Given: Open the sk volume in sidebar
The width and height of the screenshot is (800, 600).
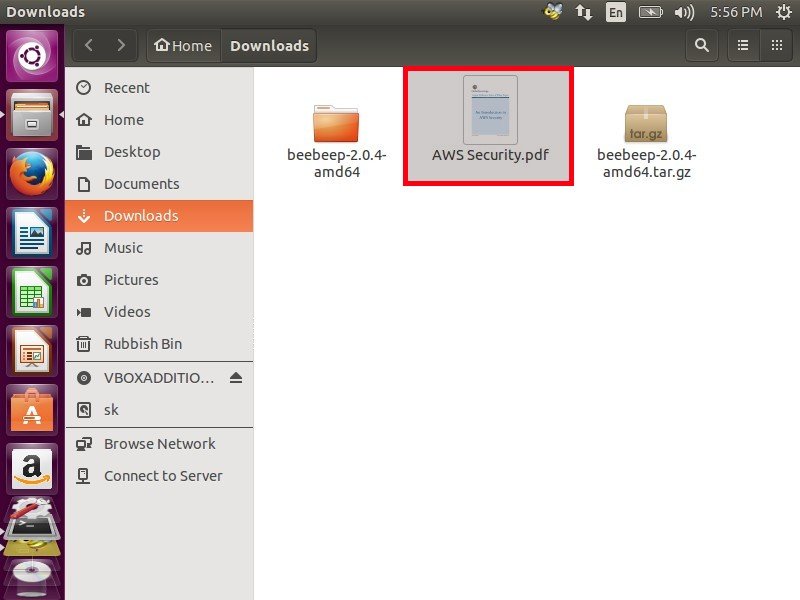Looking at the screenshot, I should 159,410.
